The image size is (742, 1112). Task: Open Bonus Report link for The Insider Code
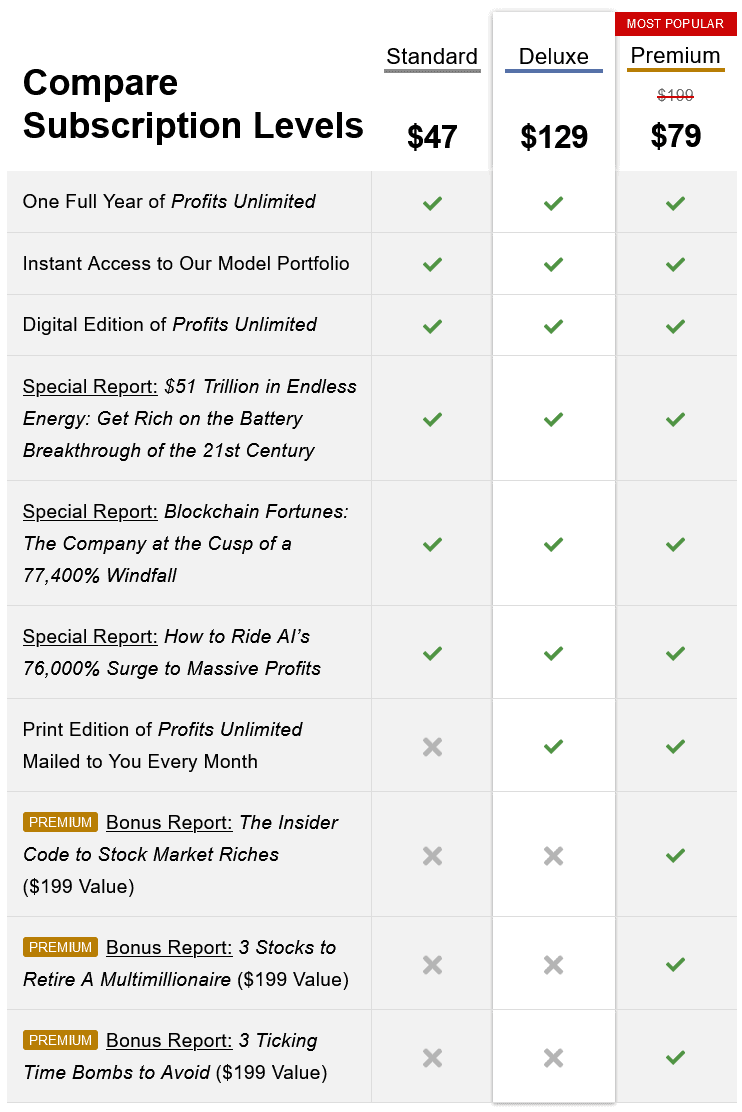(x=169, y=823)
